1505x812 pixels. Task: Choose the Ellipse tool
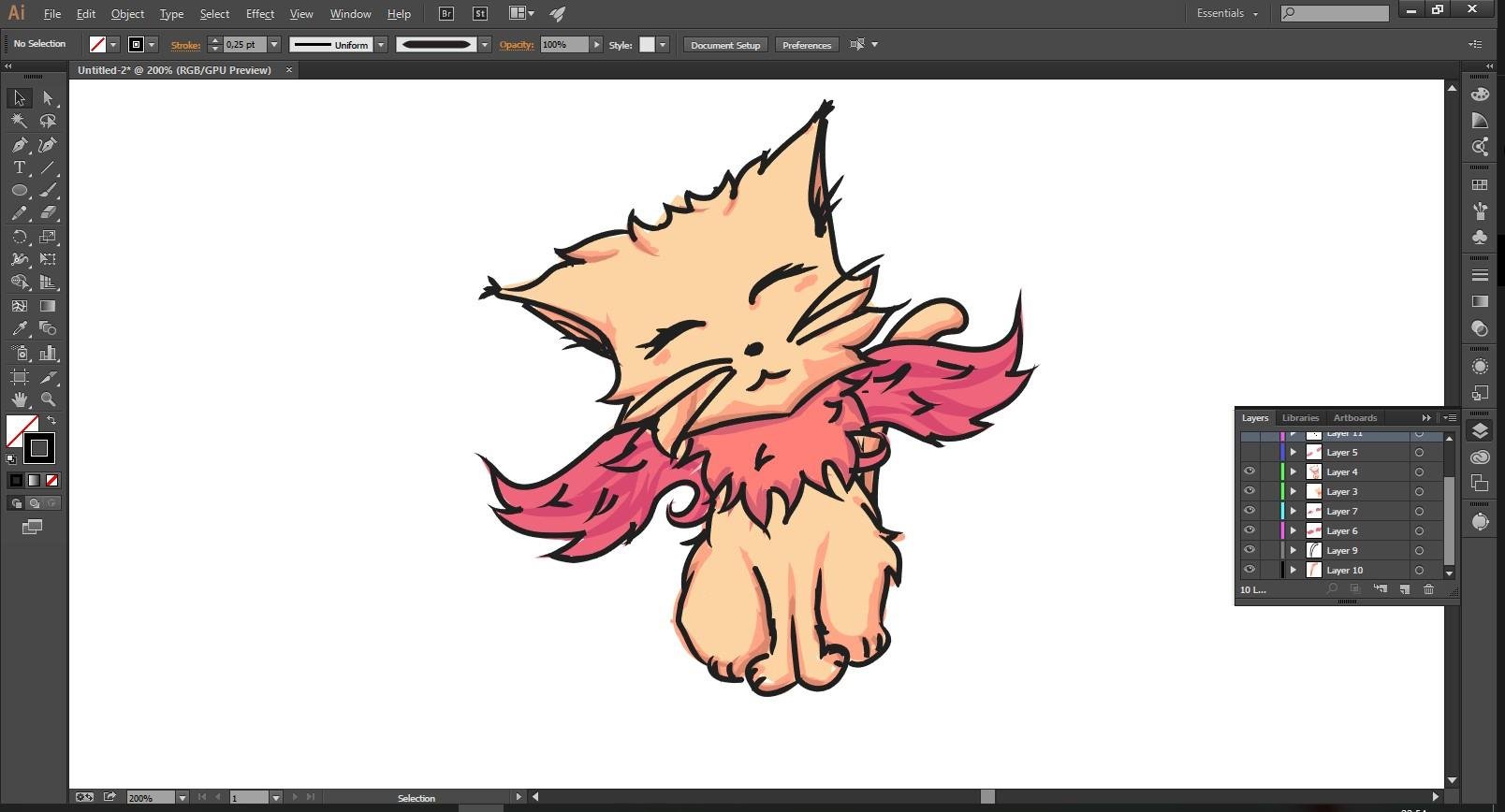(x=20, y=190)
